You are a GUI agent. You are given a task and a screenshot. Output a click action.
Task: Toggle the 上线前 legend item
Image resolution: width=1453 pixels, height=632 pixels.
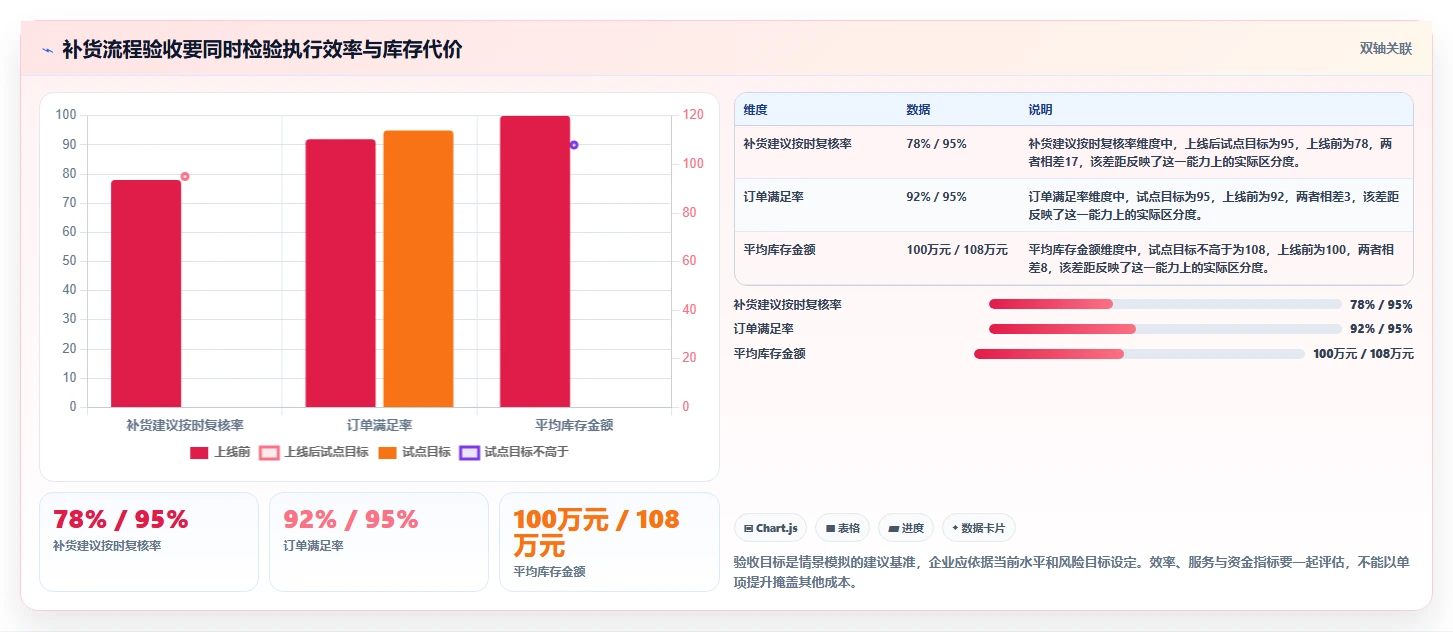220,452
